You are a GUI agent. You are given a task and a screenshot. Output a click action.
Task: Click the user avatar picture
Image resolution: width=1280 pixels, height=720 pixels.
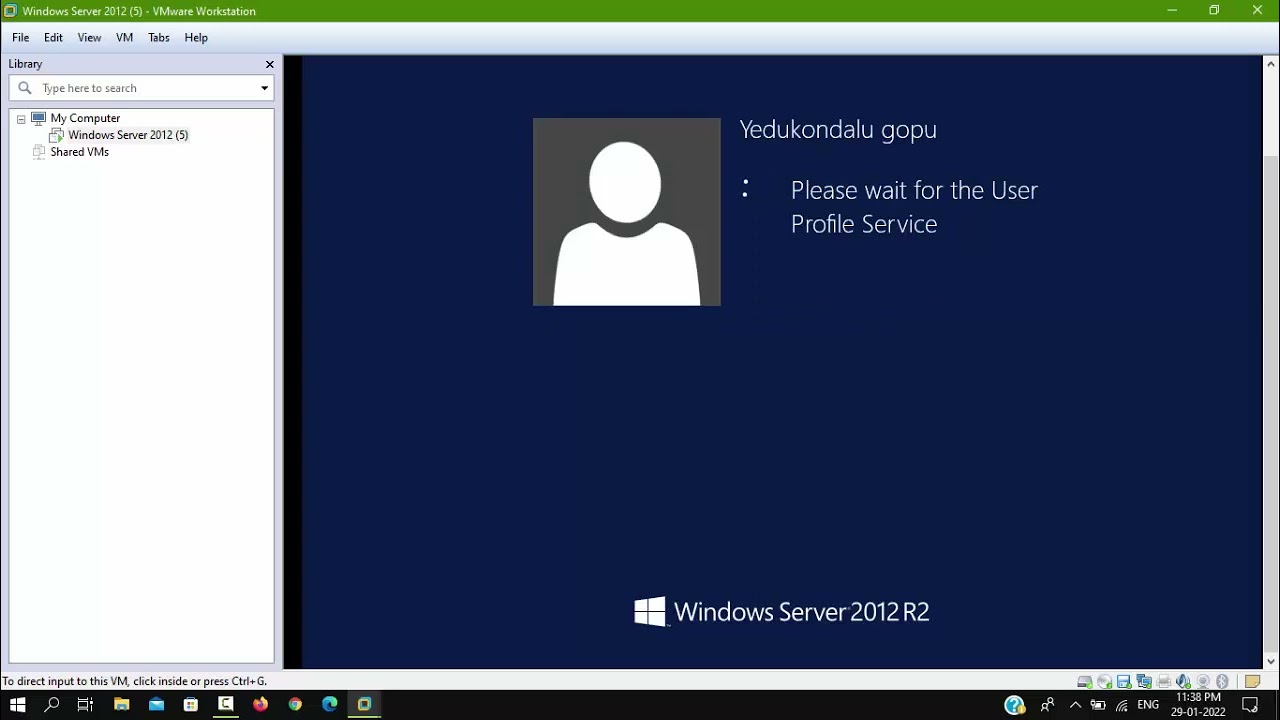[626, 212]
